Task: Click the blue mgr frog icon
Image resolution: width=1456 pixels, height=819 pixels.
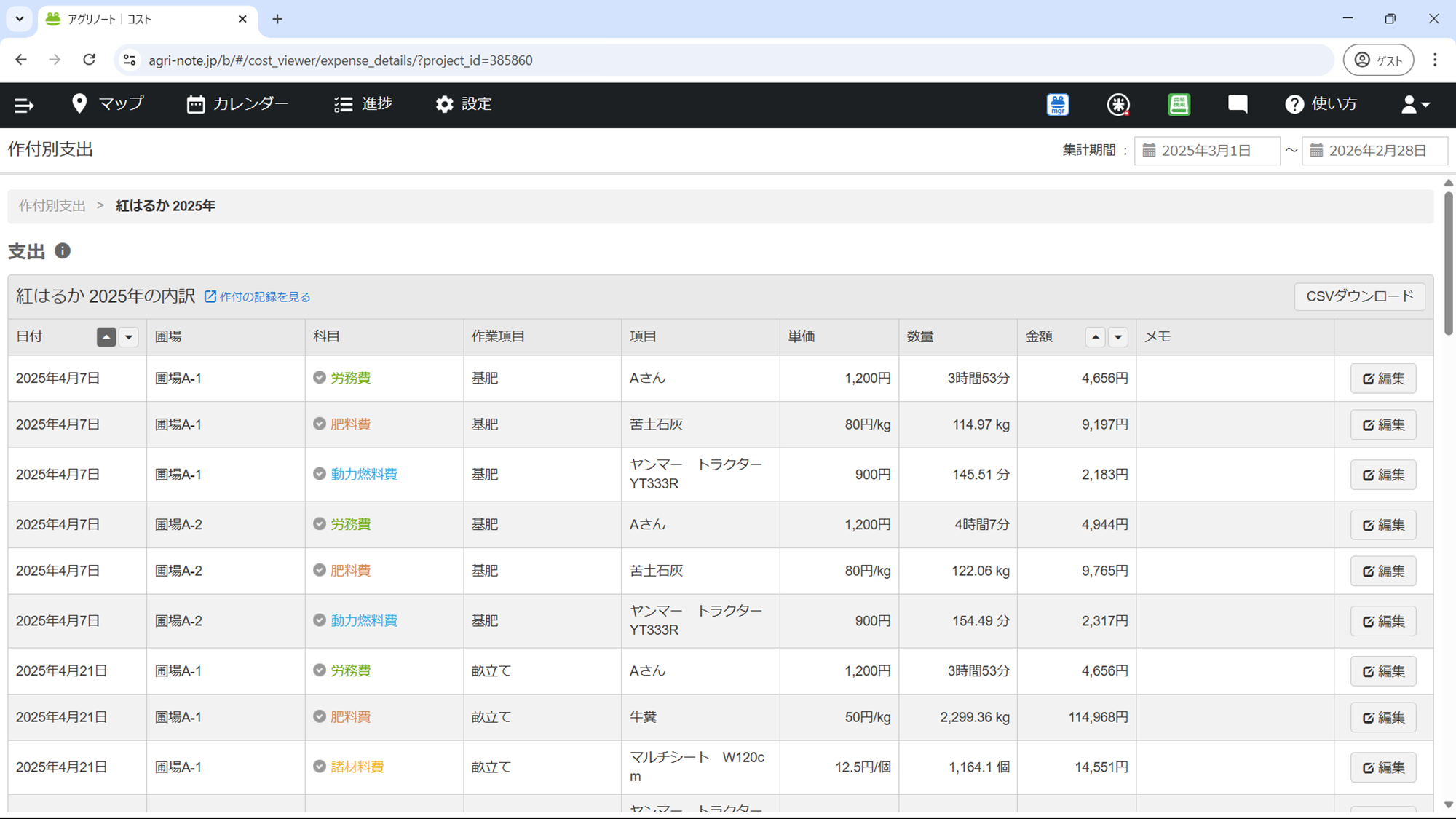Action: click(1058, 105)
